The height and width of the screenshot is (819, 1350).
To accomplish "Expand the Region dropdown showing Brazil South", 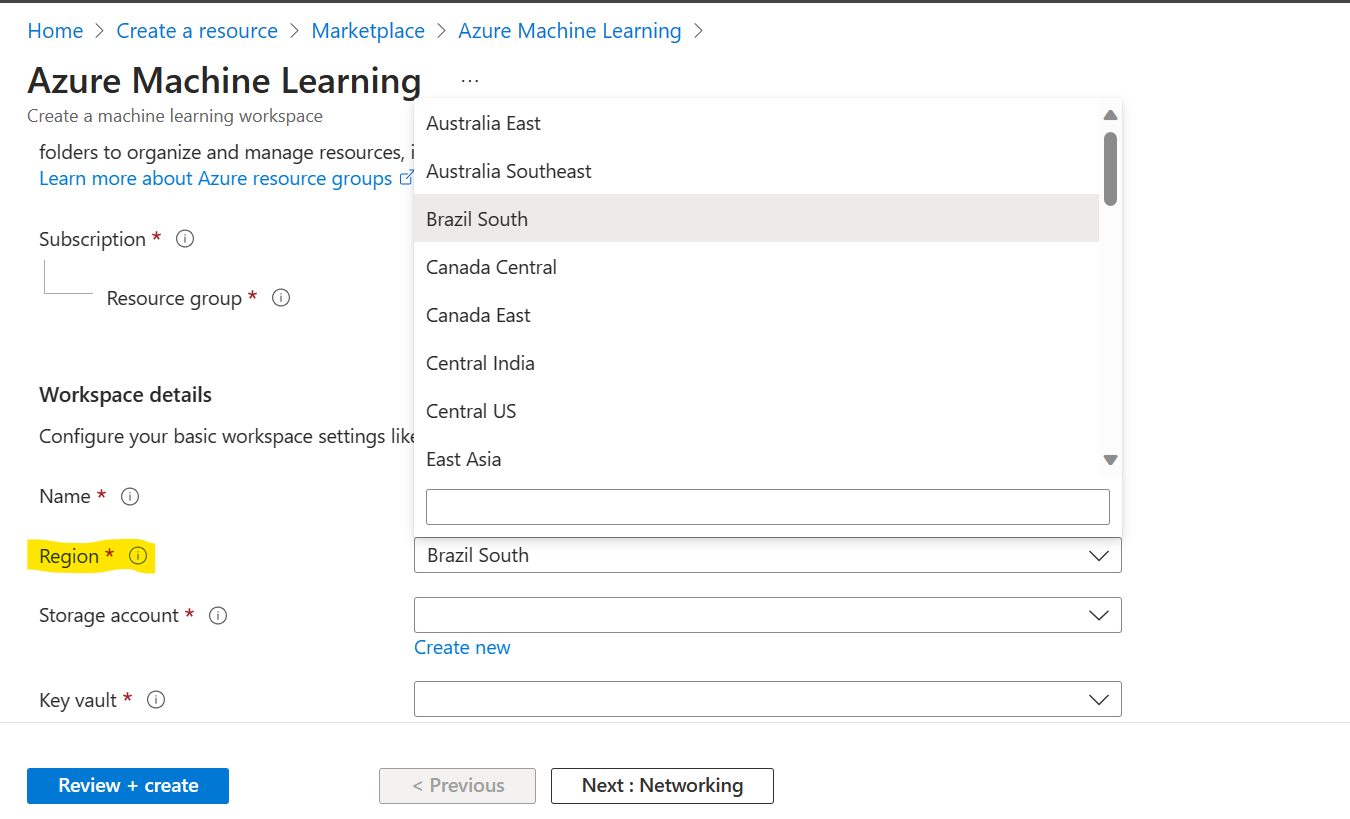I will [767, 556].
